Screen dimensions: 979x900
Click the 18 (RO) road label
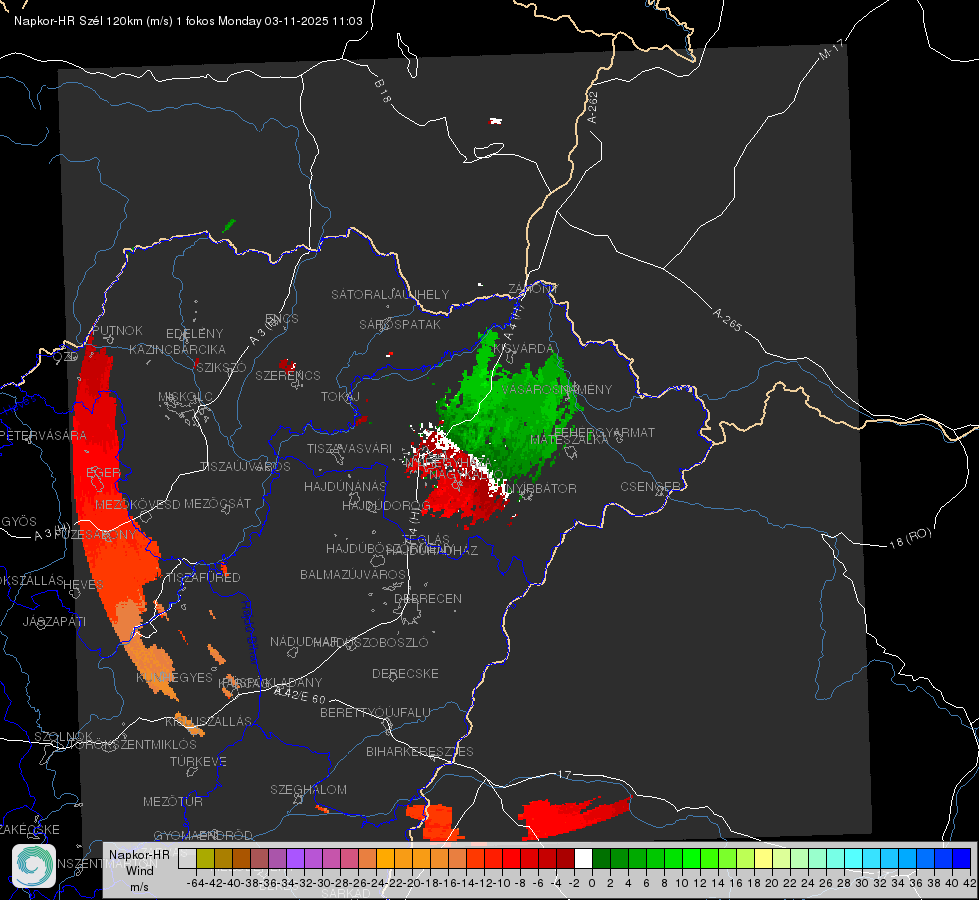(x=910, y=538)
